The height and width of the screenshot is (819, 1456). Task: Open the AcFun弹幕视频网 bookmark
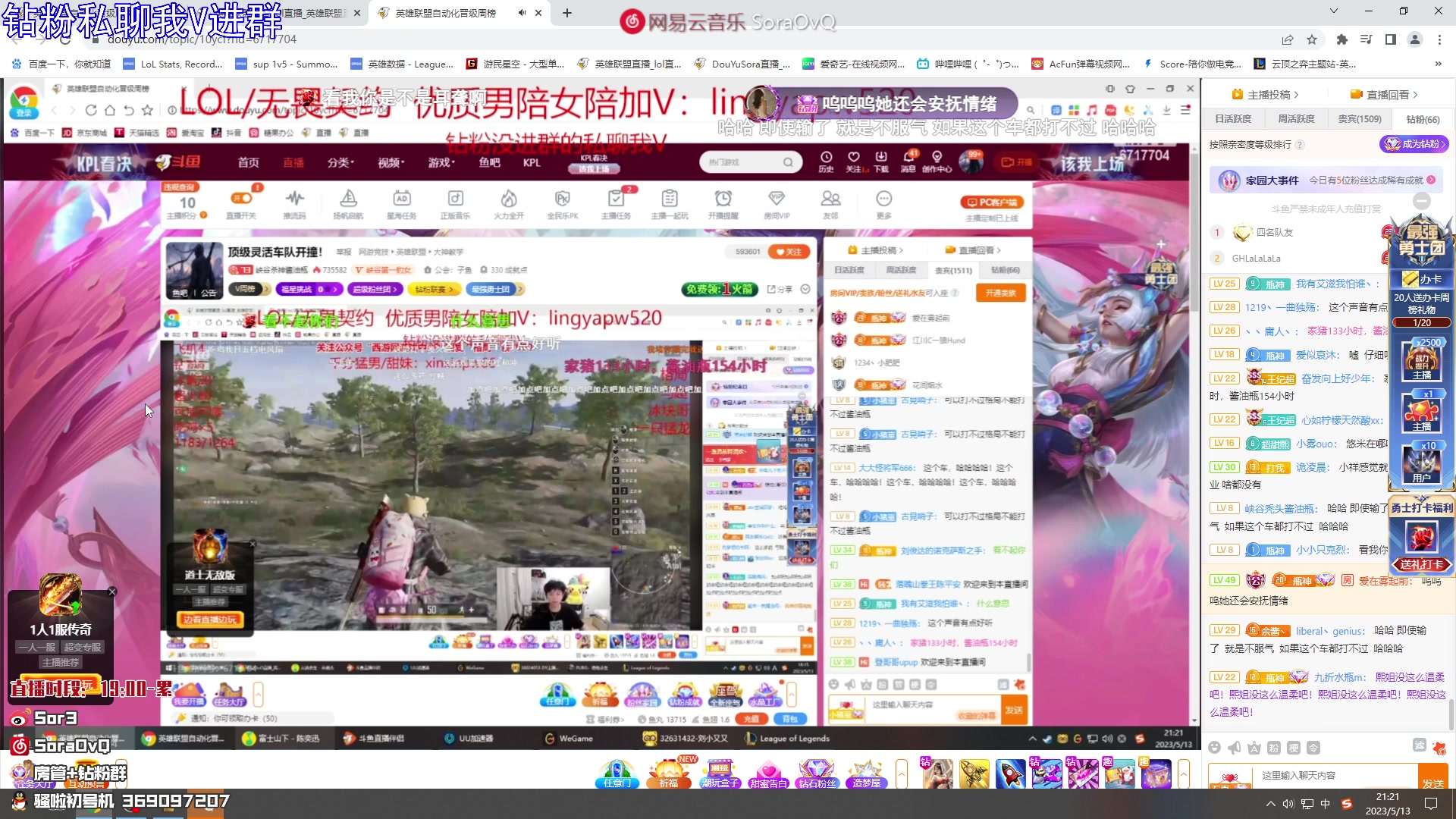click(1081, 64)
